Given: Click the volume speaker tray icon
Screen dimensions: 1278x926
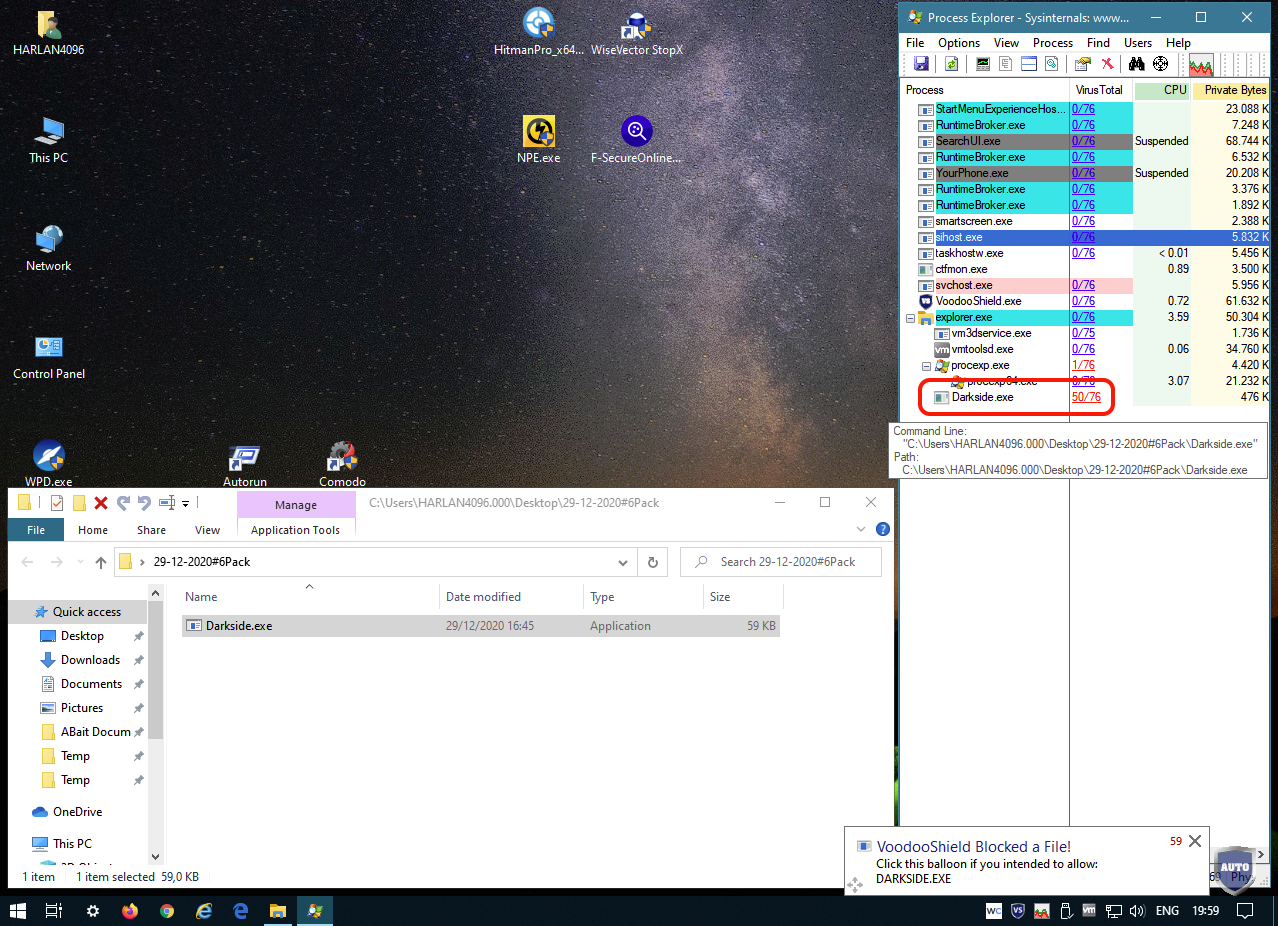Looking at the screenshot, I should tap(1136, 911).
